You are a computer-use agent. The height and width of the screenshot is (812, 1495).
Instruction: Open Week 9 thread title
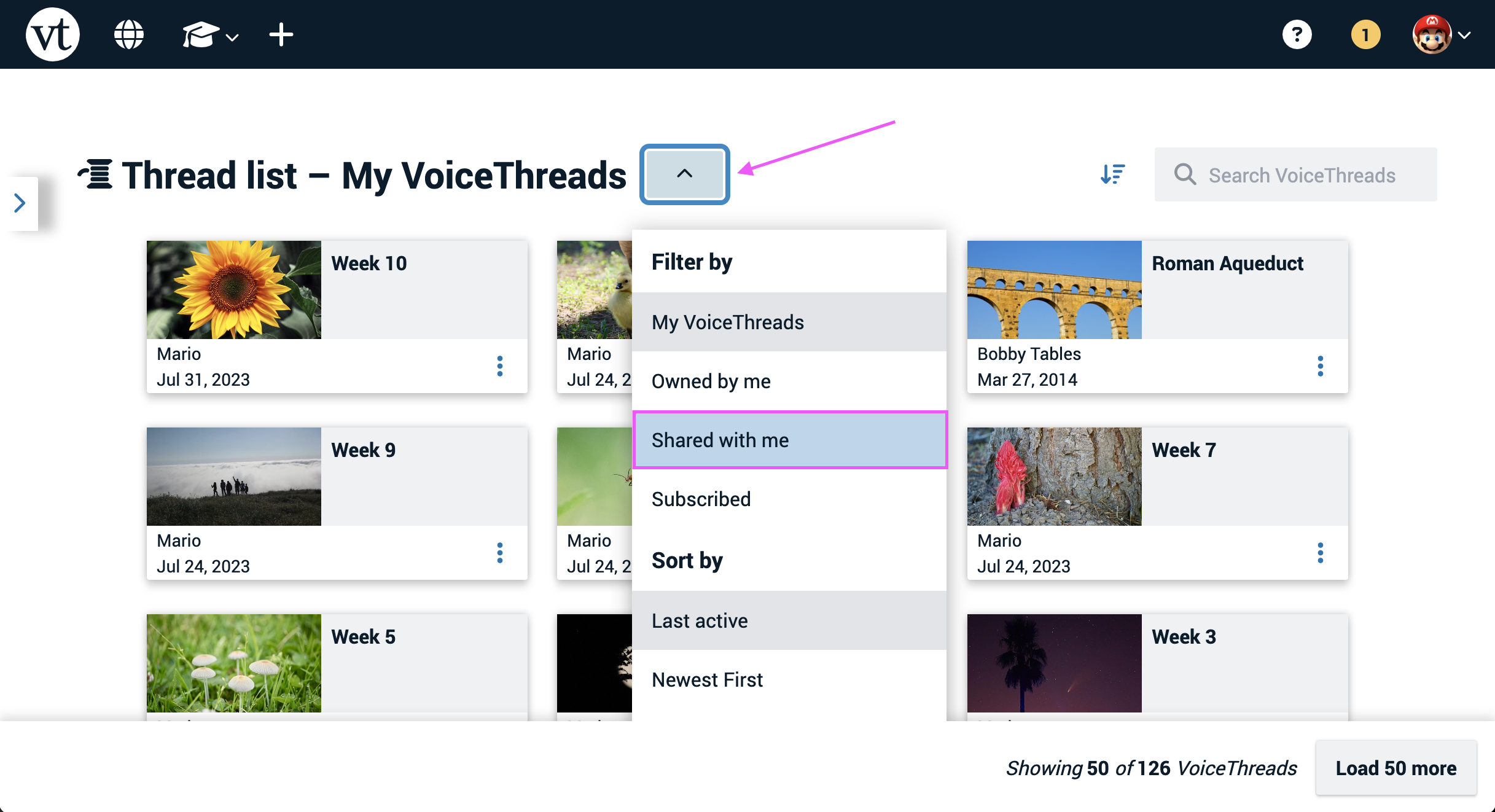coord(364,450)
